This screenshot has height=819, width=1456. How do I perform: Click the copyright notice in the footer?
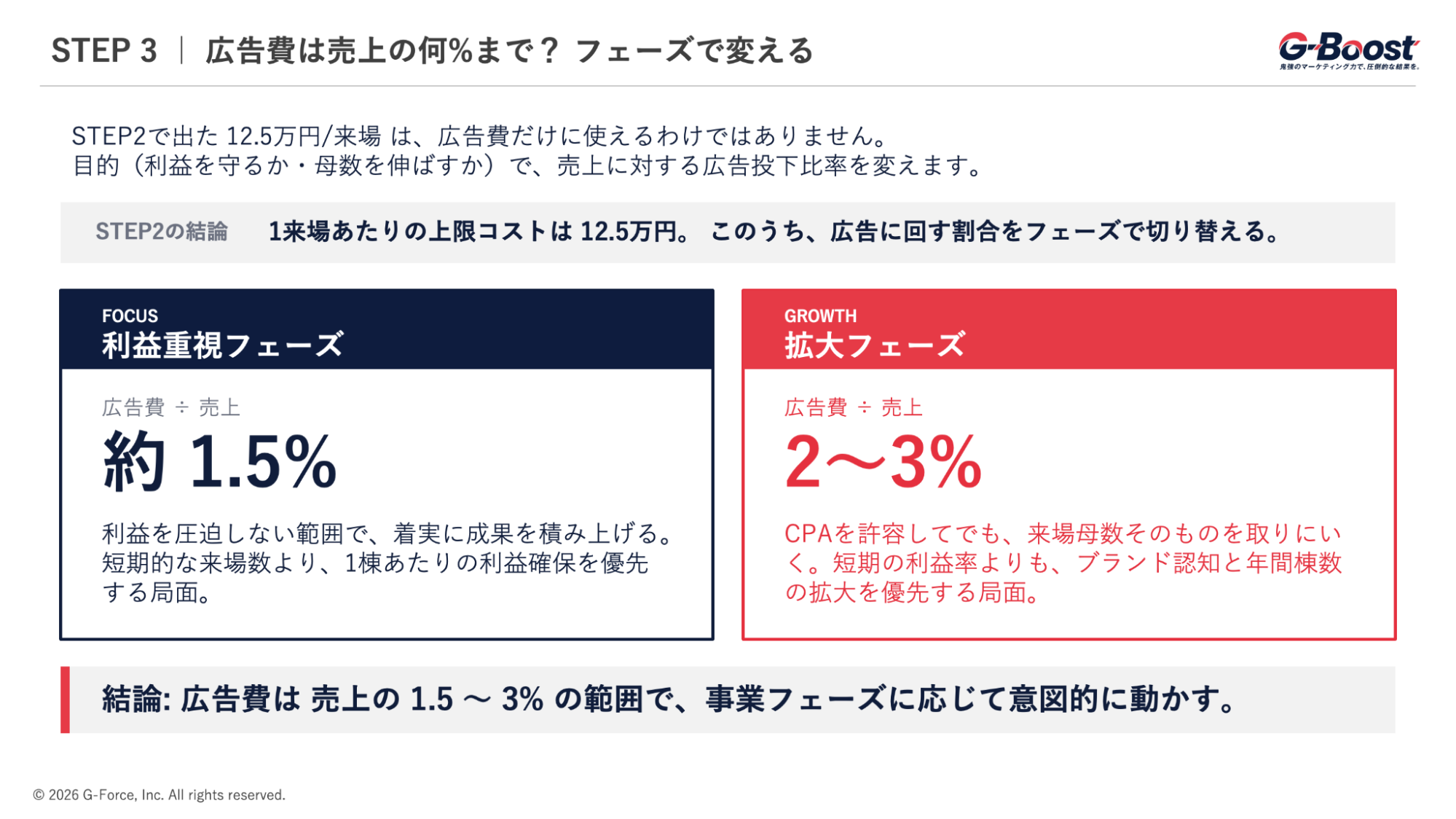coord(160,795)
